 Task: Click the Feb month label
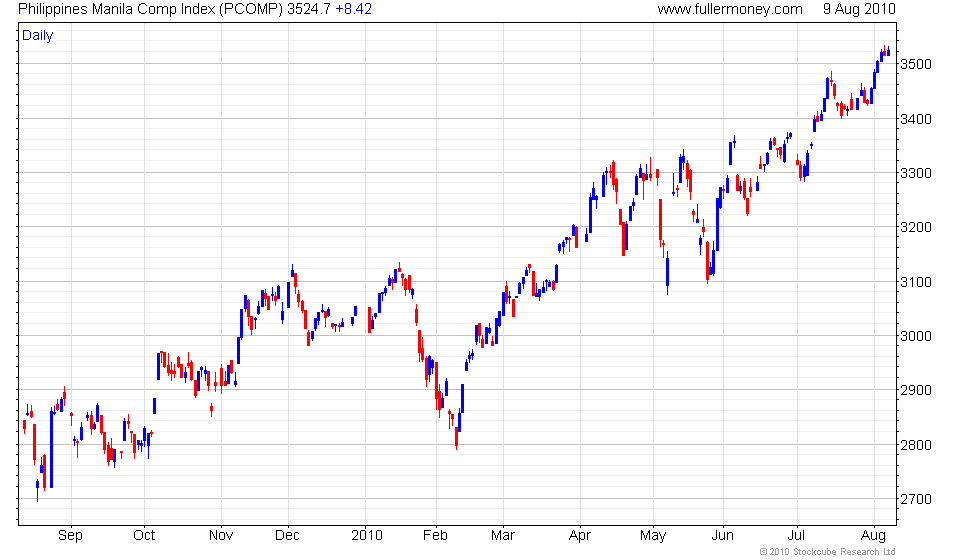436,536
